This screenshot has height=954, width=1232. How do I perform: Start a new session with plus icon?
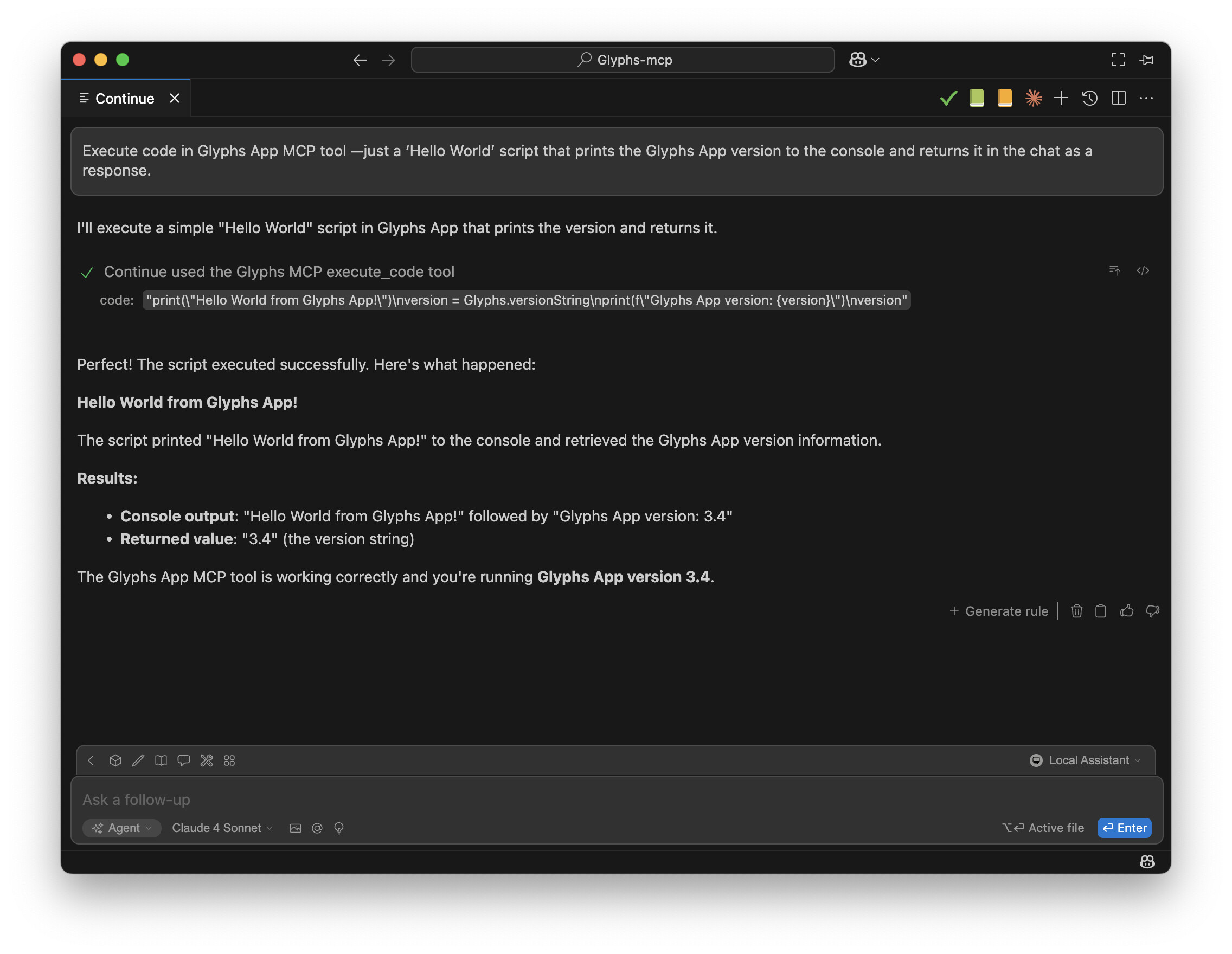click(x=1061, y=98)
